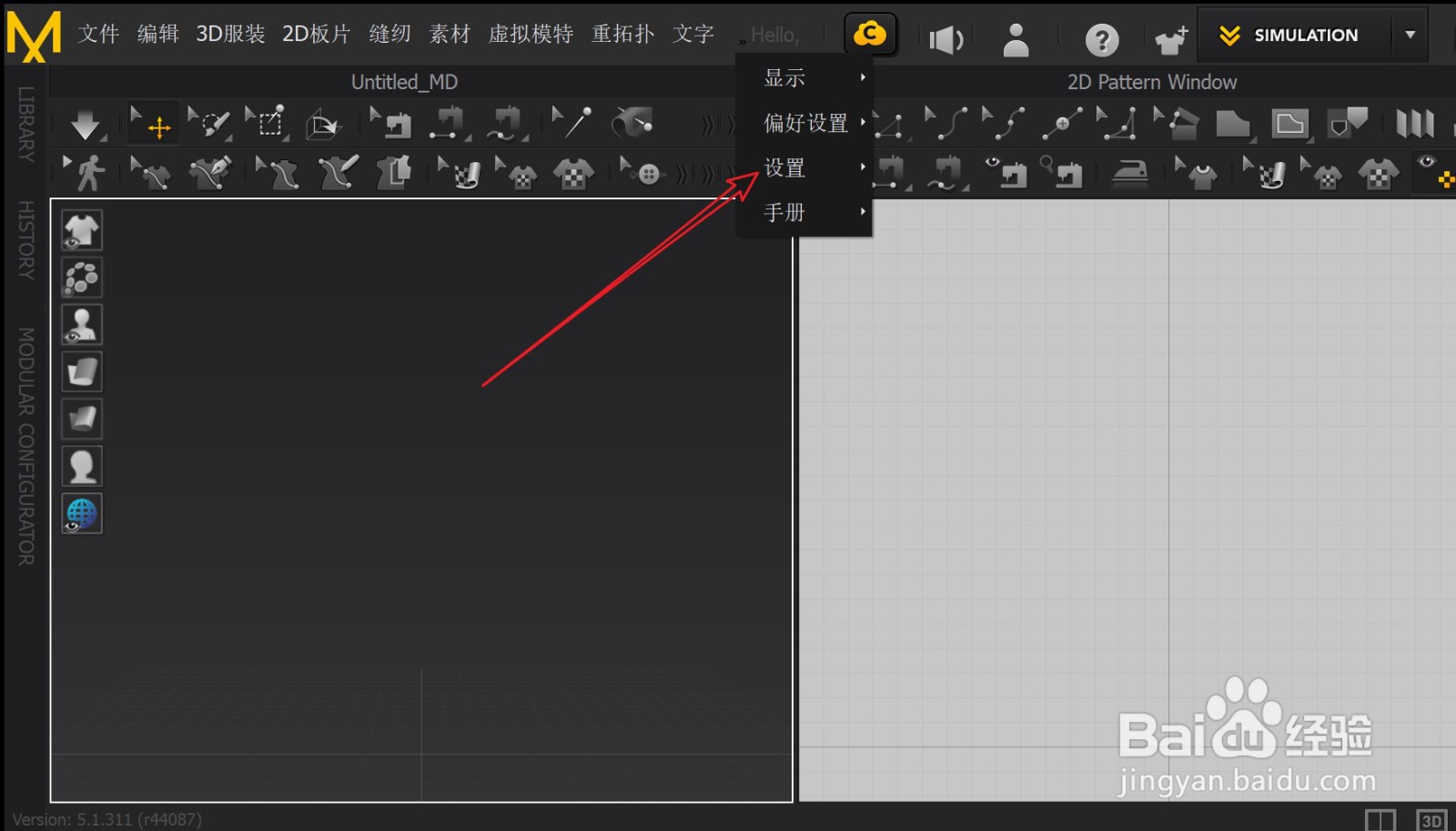Open the cloud sync icon
Screen dimensions: 1456x831
coord(870,35)
